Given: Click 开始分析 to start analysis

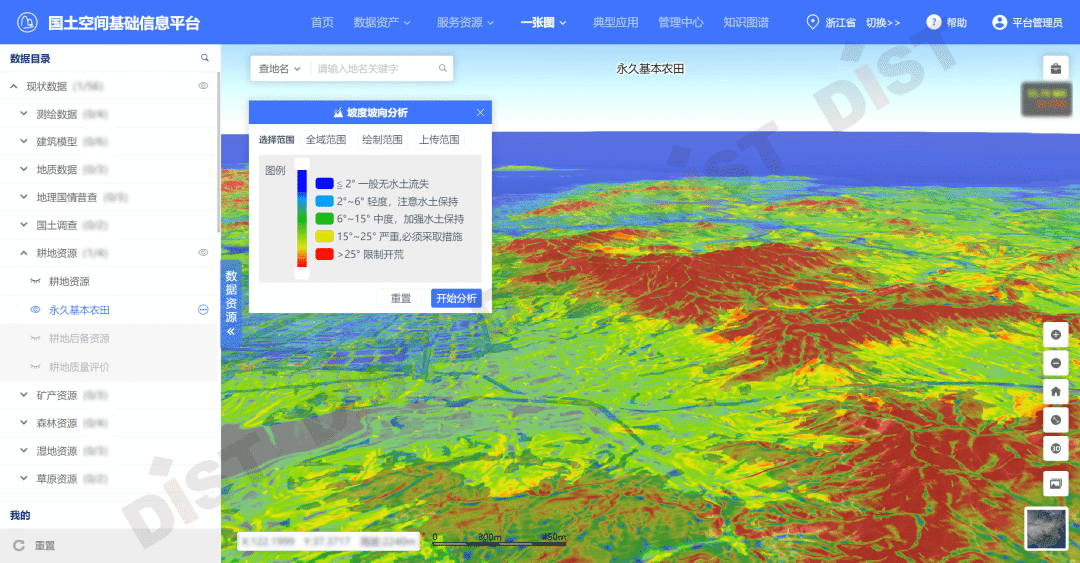Looking at the screenshot, I should tap(456, 298).
